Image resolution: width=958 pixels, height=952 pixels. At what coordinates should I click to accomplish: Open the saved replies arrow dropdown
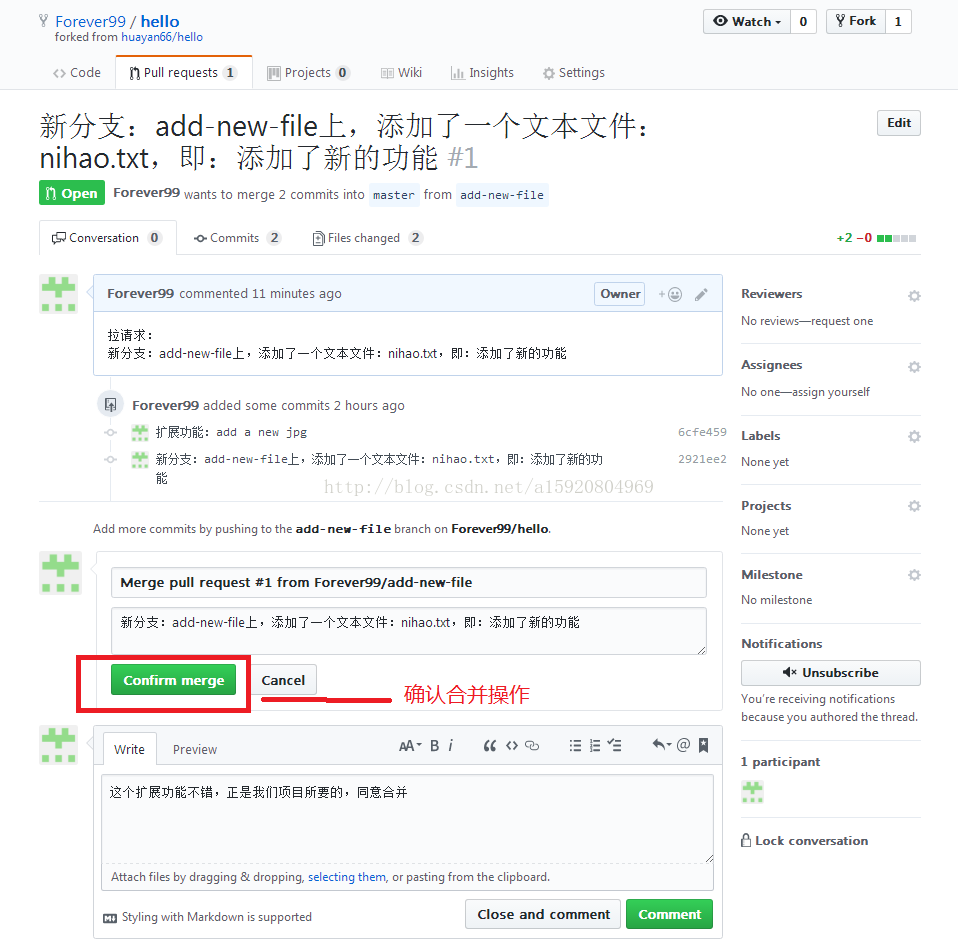[662, 745]
